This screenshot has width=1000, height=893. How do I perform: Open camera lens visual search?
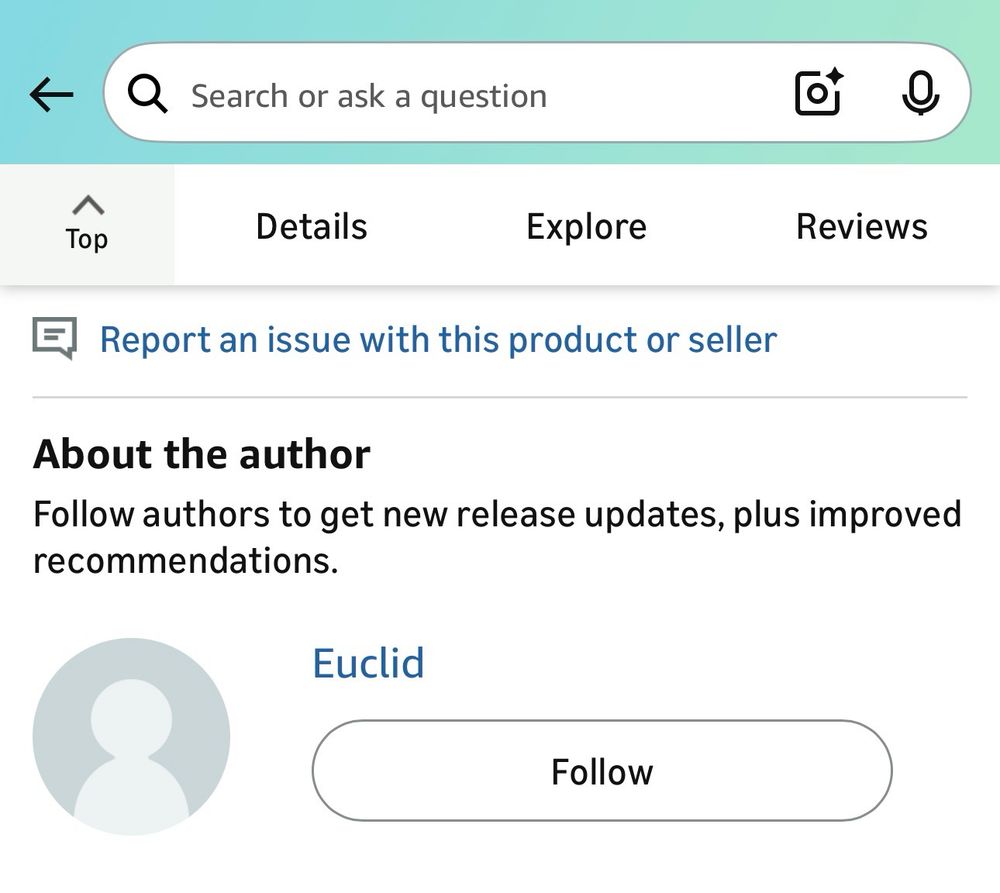pos(818,94)
